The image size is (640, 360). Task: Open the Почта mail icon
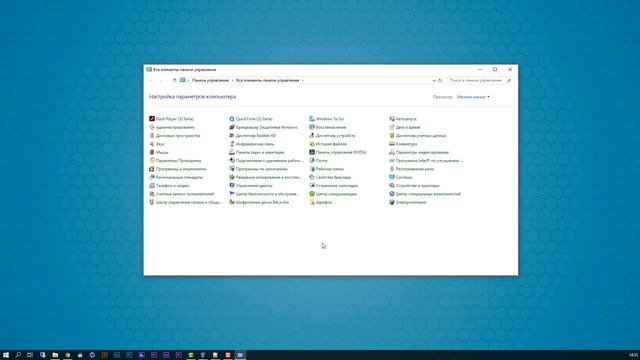(x=312, y=160)
